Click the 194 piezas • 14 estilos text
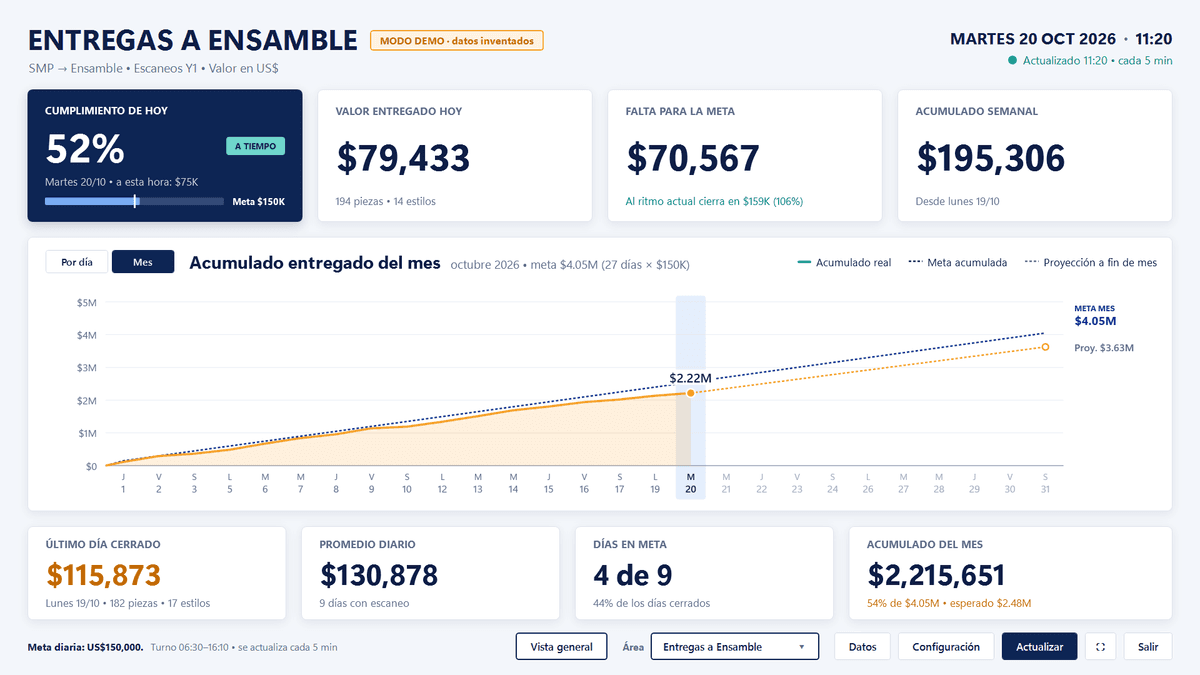 coord(386,201)
